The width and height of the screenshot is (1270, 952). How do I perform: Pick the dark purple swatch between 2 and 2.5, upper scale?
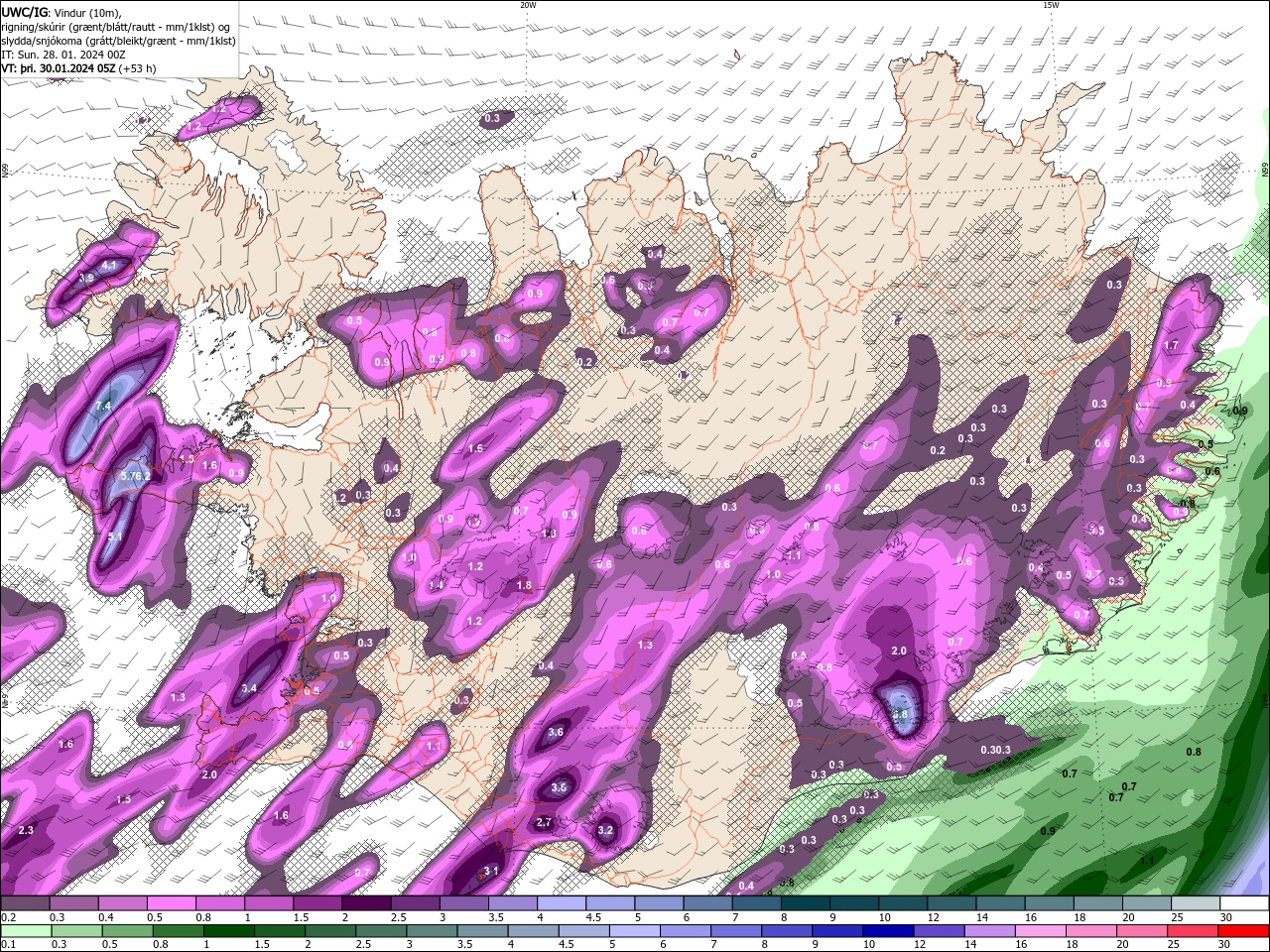[366, 903]
